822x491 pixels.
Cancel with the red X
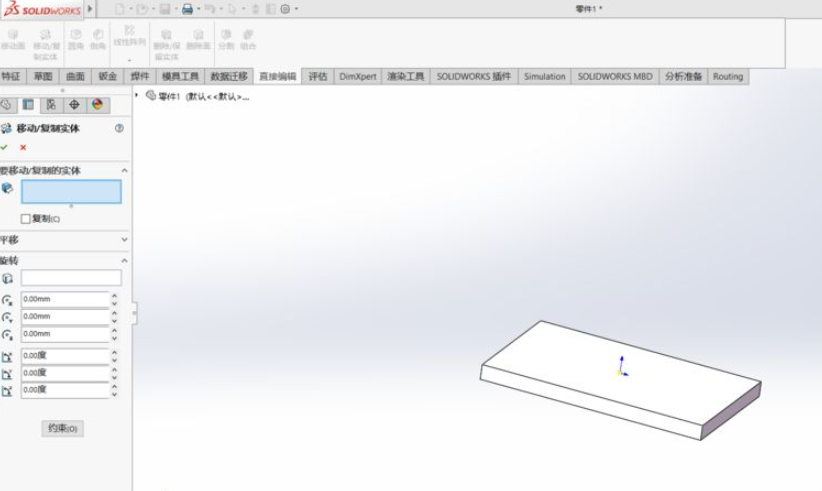click(x=23, y=147)
